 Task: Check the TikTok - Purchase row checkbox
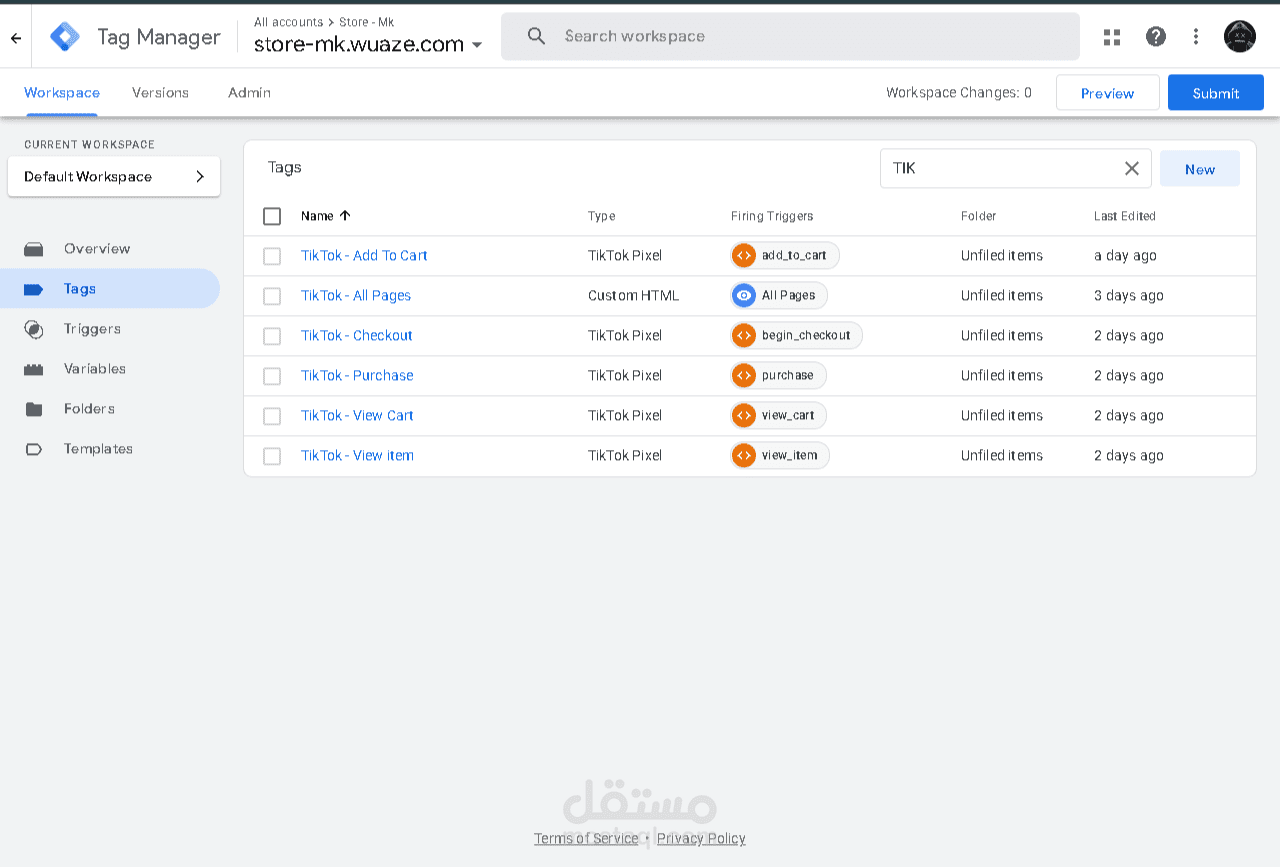272,376
